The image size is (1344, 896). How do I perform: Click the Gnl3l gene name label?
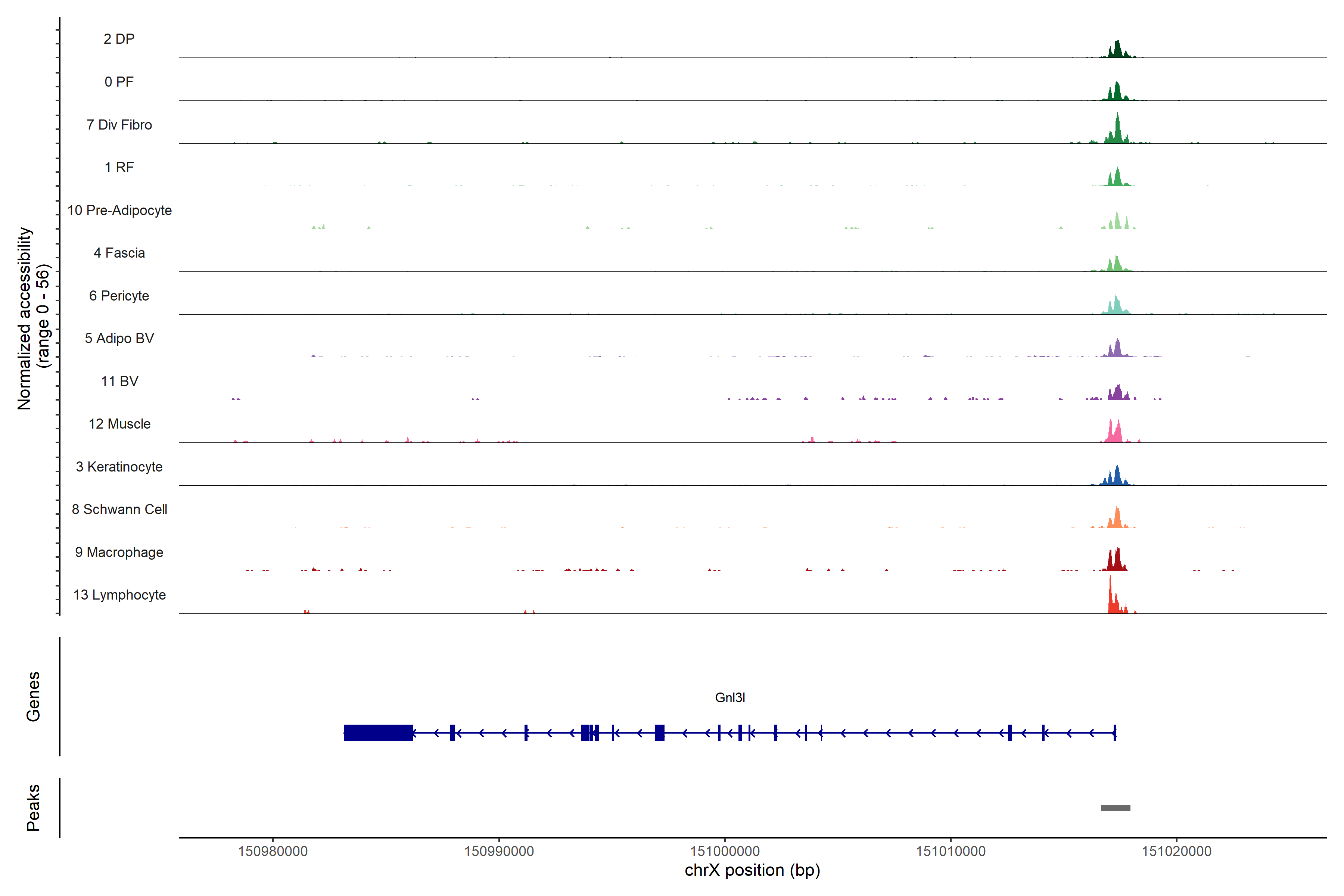tap(730, 698)
